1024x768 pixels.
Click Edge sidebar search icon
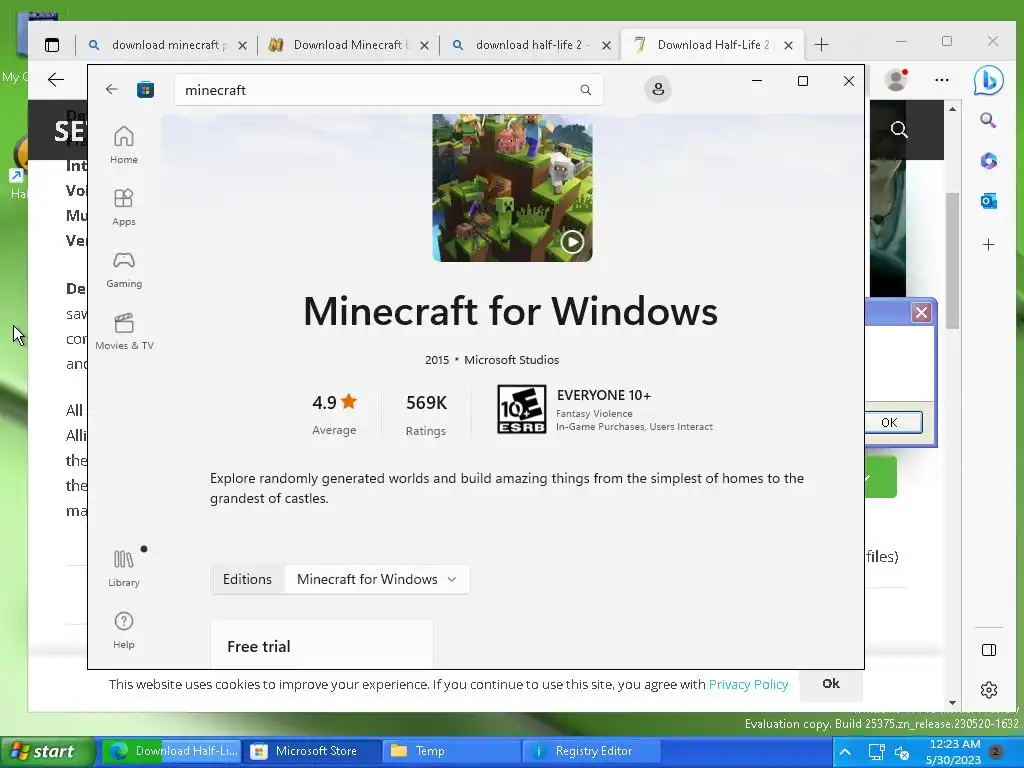[x=988, y=120]
